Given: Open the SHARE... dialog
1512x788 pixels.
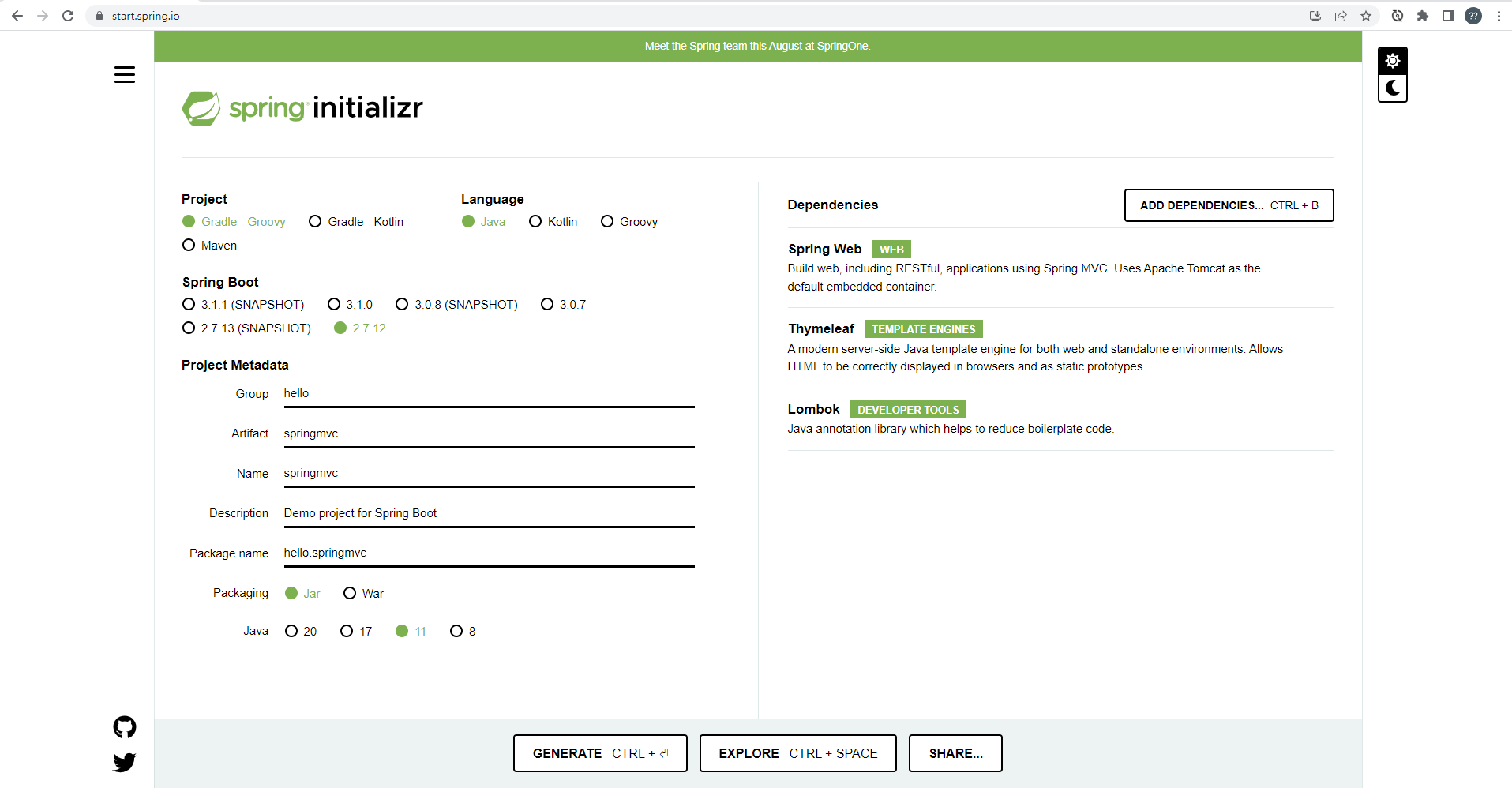Looking at the screenshot, I should (x=955, y=753).
